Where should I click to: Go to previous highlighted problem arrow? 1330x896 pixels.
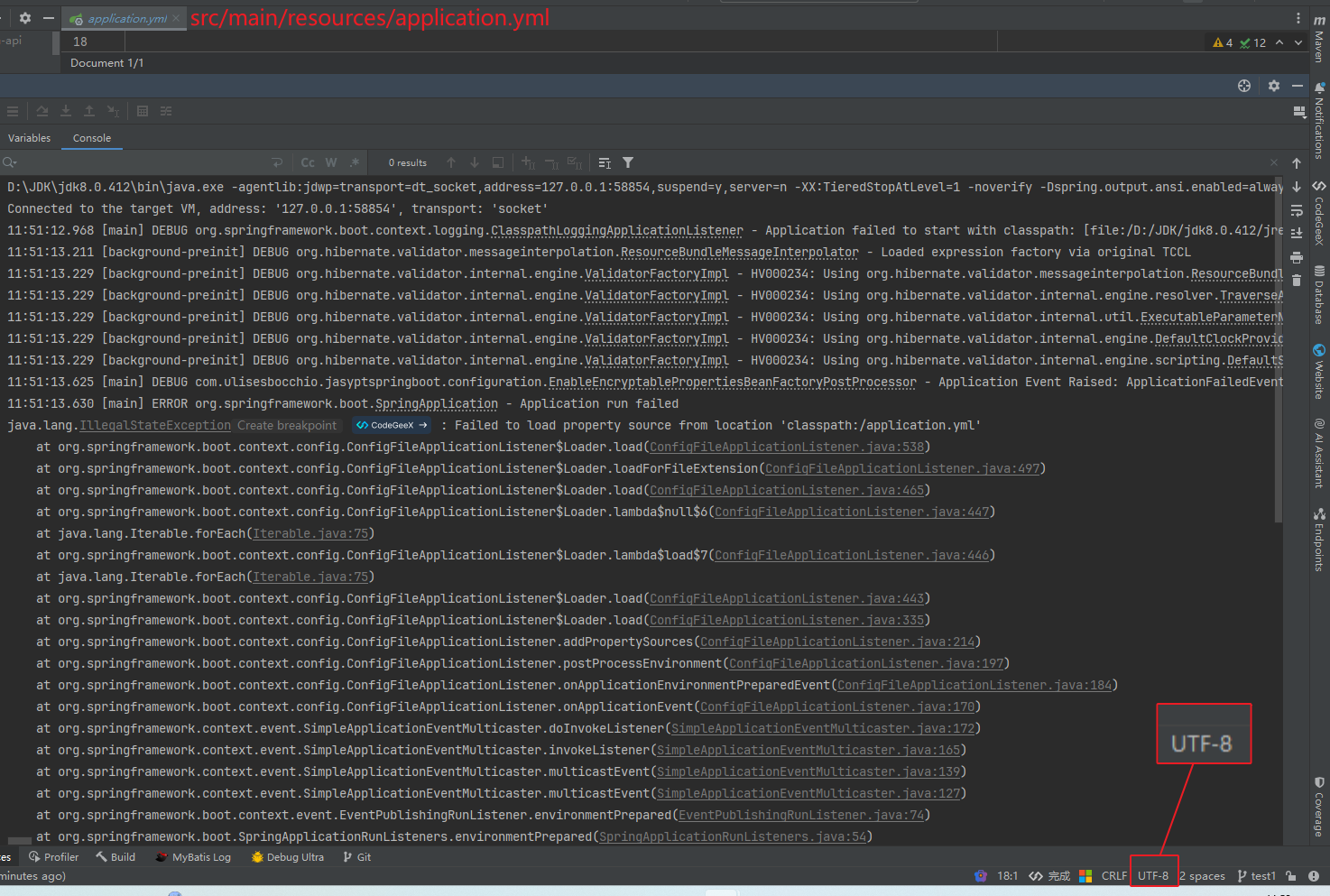[1279, 42]
